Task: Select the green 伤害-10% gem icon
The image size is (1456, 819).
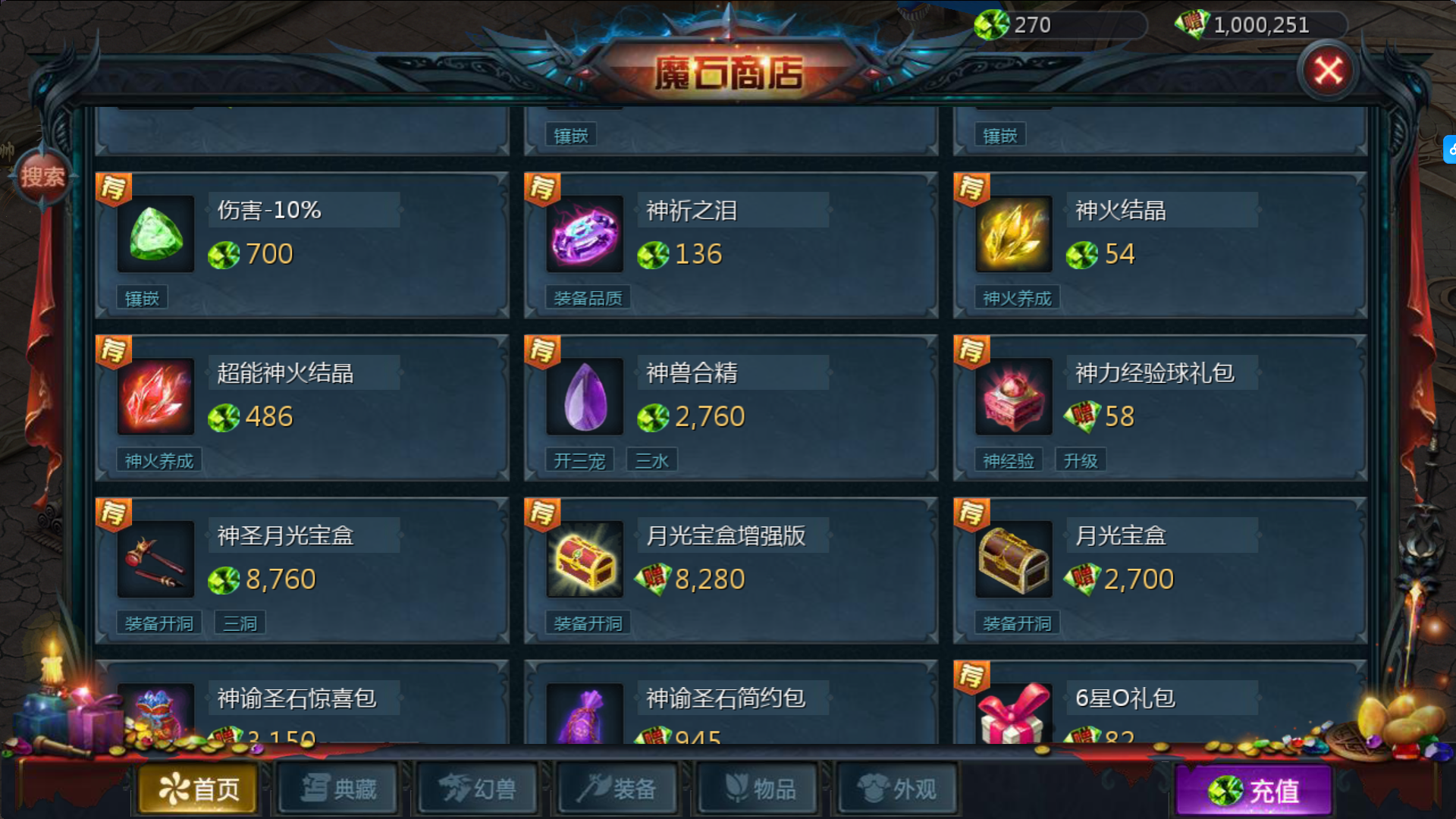Action: [156, 234]
